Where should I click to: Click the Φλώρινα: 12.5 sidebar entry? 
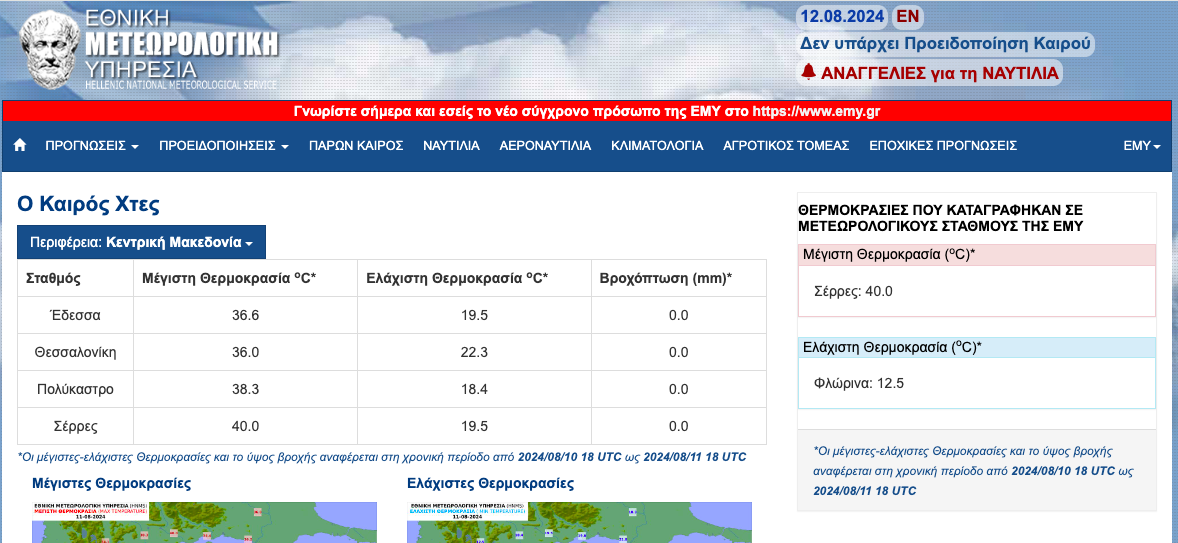pyautogui.click(x=859, y=384)
